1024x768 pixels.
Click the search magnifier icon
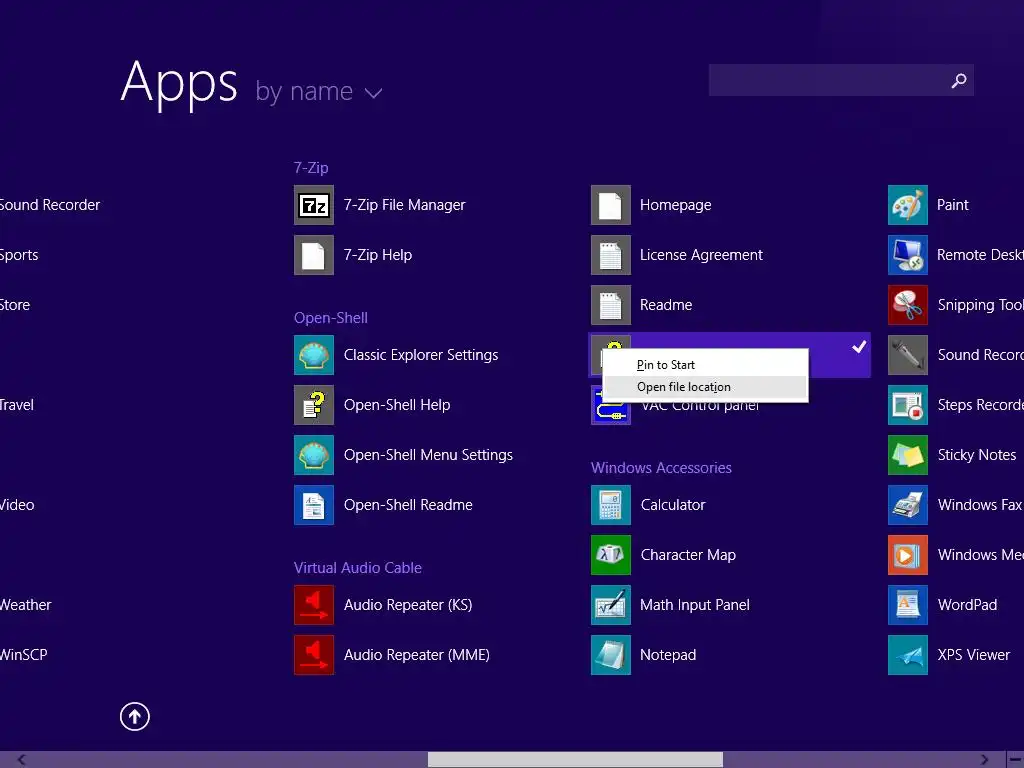point(959,80)
